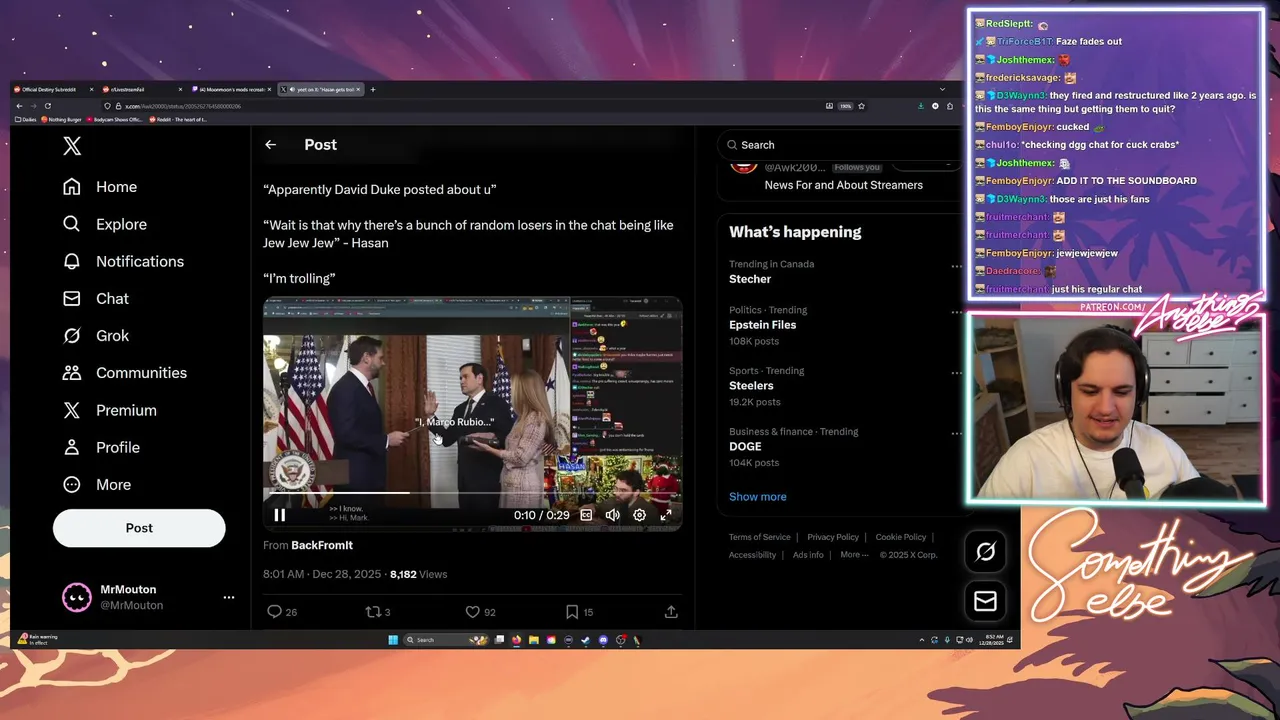Click Show more under trends
The height and width of the screenshot is (720, 1280).
click(758, 497)
